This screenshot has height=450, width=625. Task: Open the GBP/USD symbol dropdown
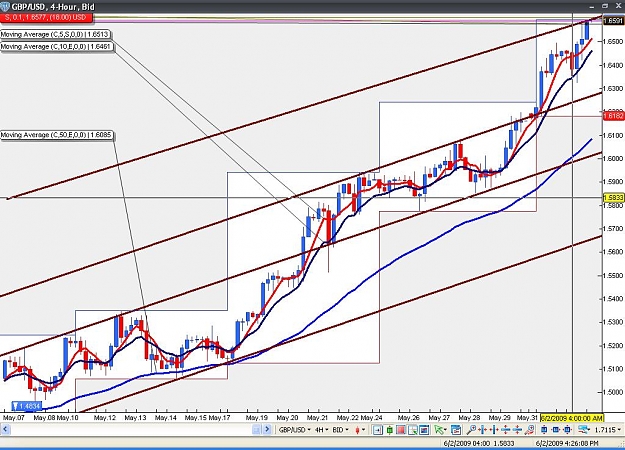(294, 430)
